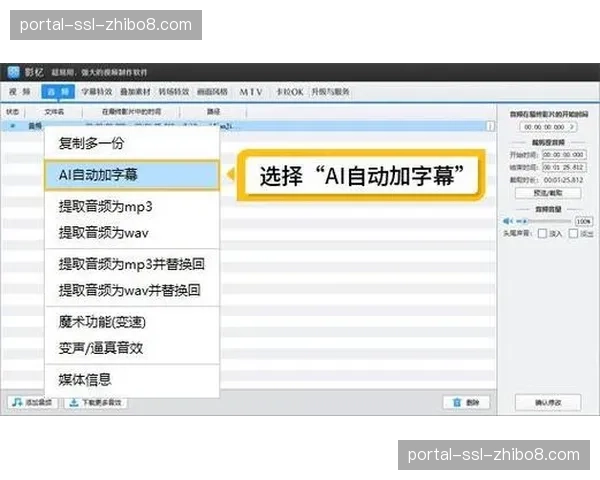
Task: Enable the 淡出 fade-out checkbox
Action: (x=573, y=233)
